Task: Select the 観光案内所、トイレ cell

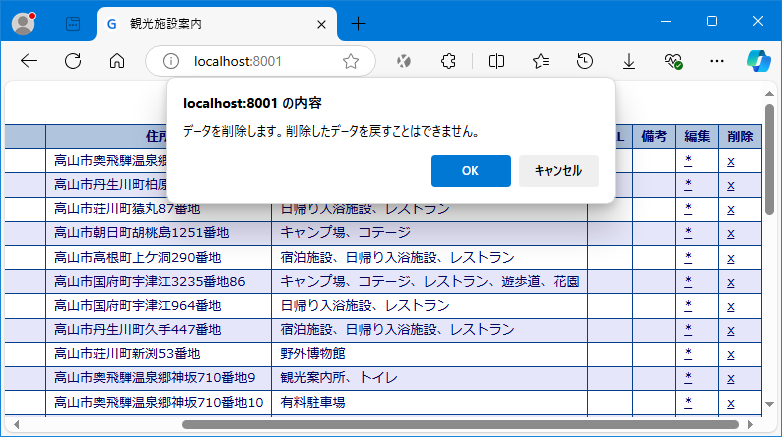Action: click(x=429, y=378)
